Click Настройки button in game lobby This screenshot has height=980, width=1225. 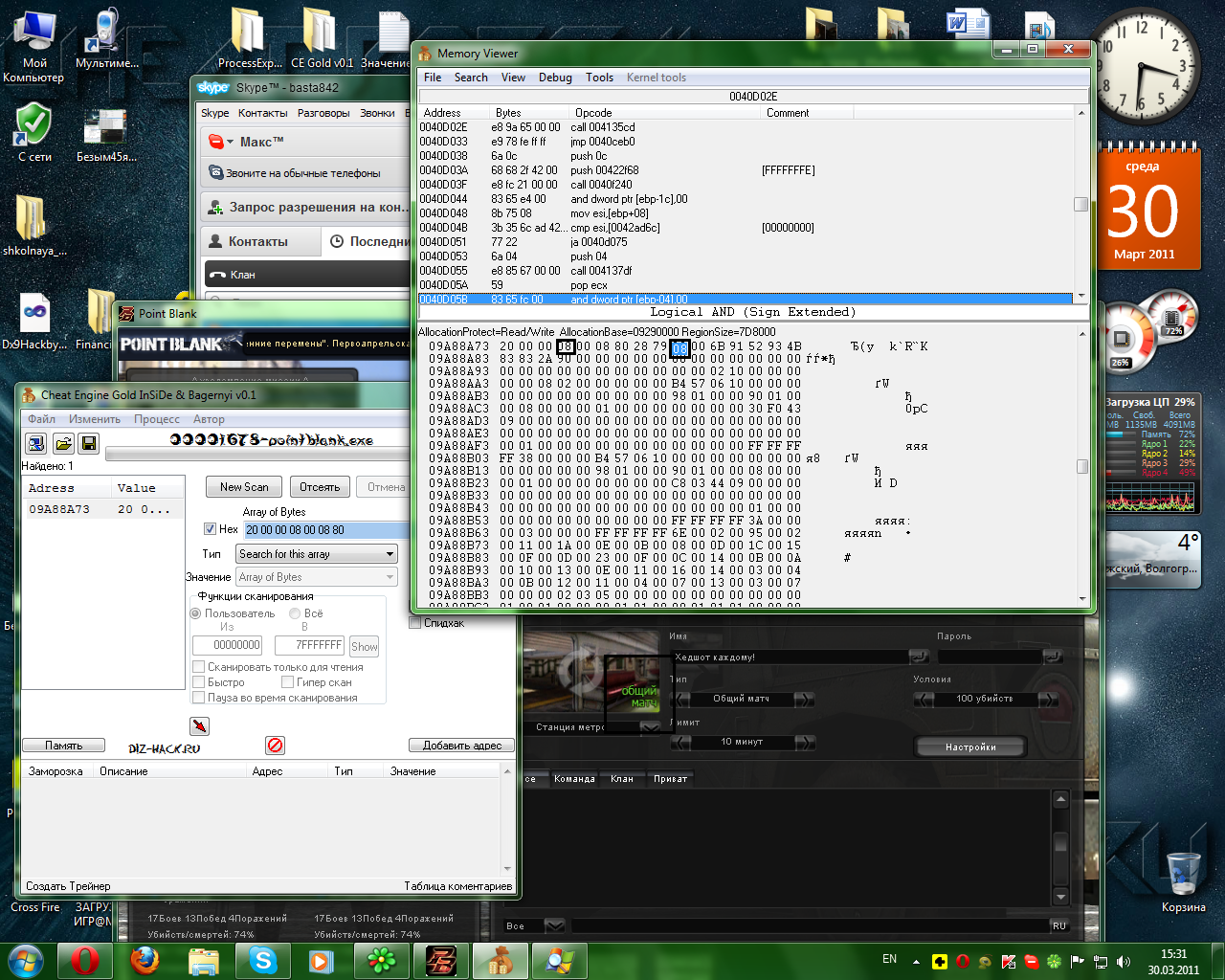click(x=970, y=746)
